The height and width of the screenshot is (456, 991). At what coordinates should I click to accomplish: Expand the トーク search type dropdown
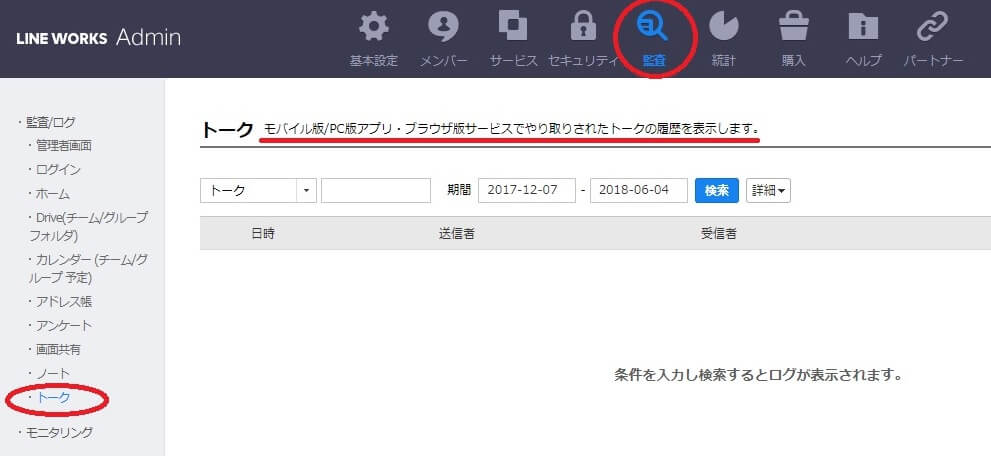pos(258,191)
